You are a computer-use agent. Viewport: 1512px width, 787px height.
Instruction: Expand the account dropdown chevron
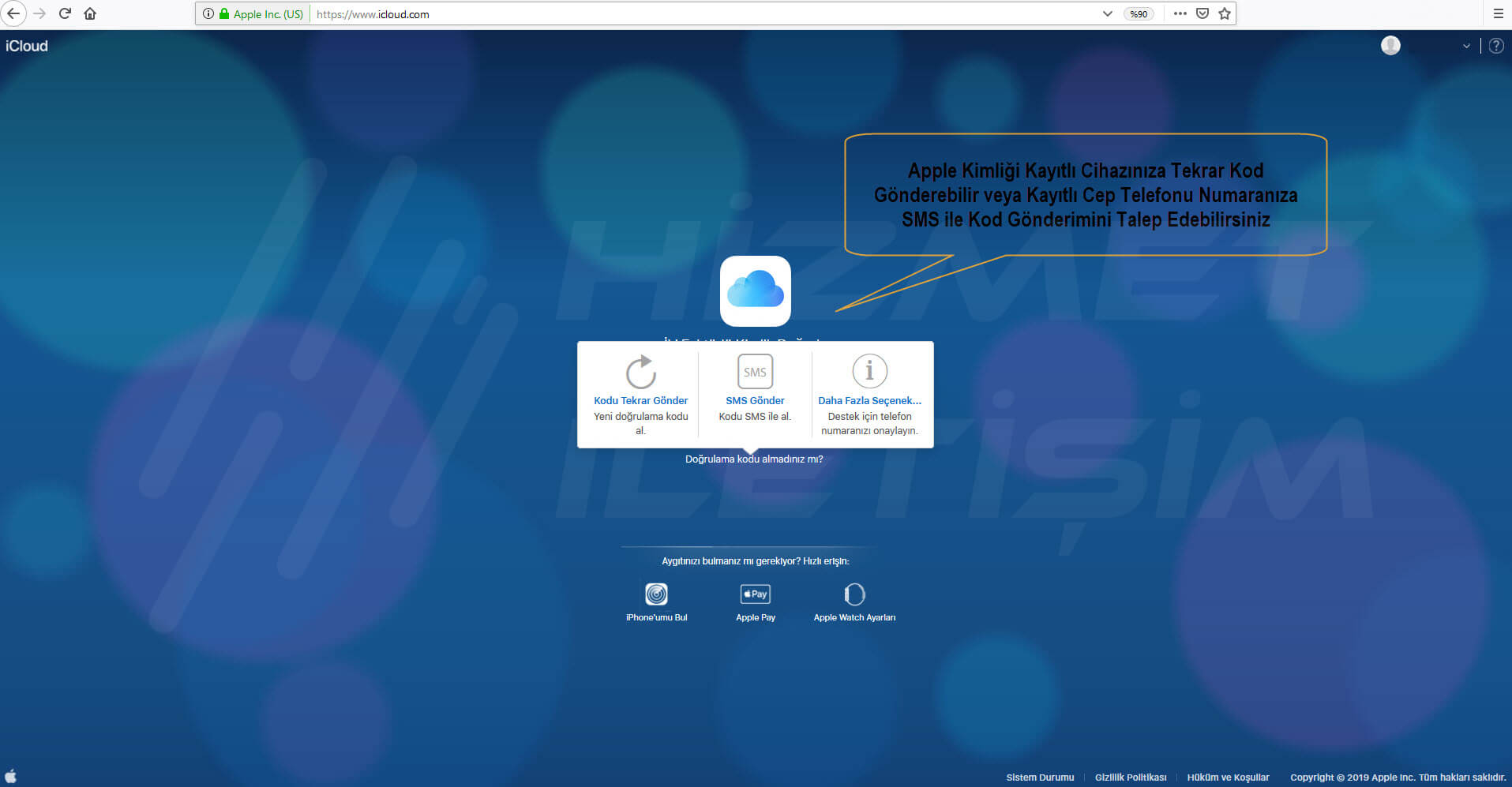pos(1466,46)
